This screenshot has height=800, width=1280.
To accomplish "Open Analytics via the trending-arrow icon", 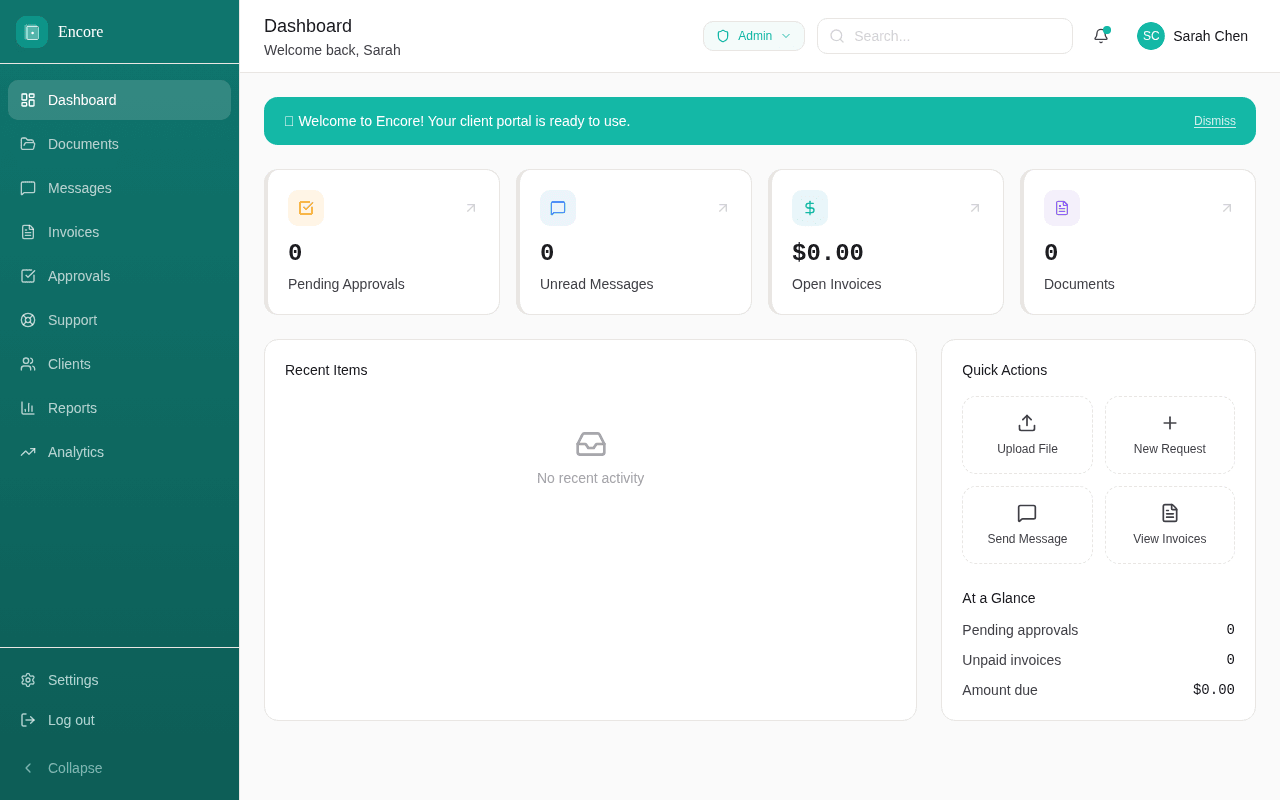I will [27, 452].
